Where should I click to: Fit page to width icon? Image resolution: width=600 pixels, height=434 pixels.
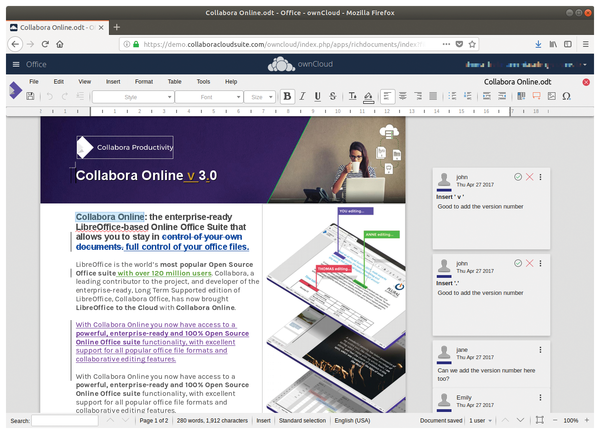point(540,420)
